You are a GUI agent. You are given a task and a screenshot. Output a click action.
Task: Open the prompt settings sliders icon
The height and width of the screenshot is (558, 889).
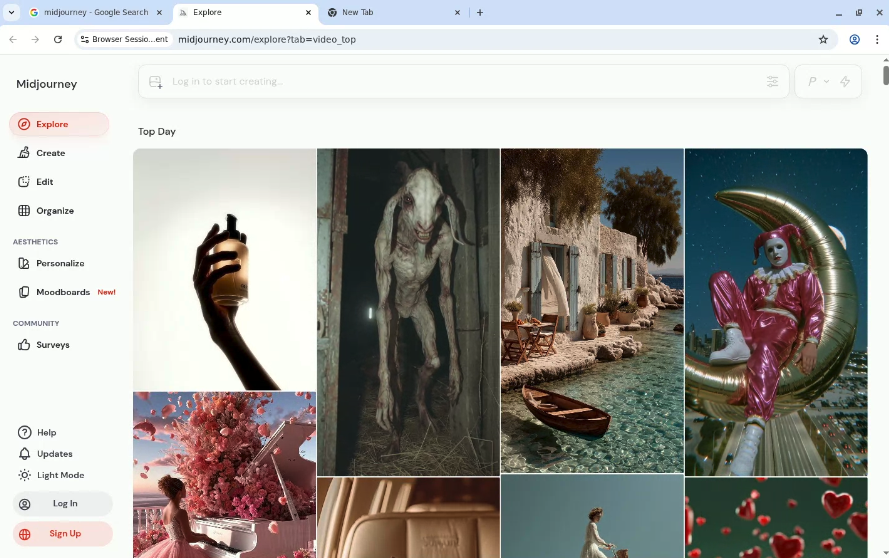click(772, 82)
